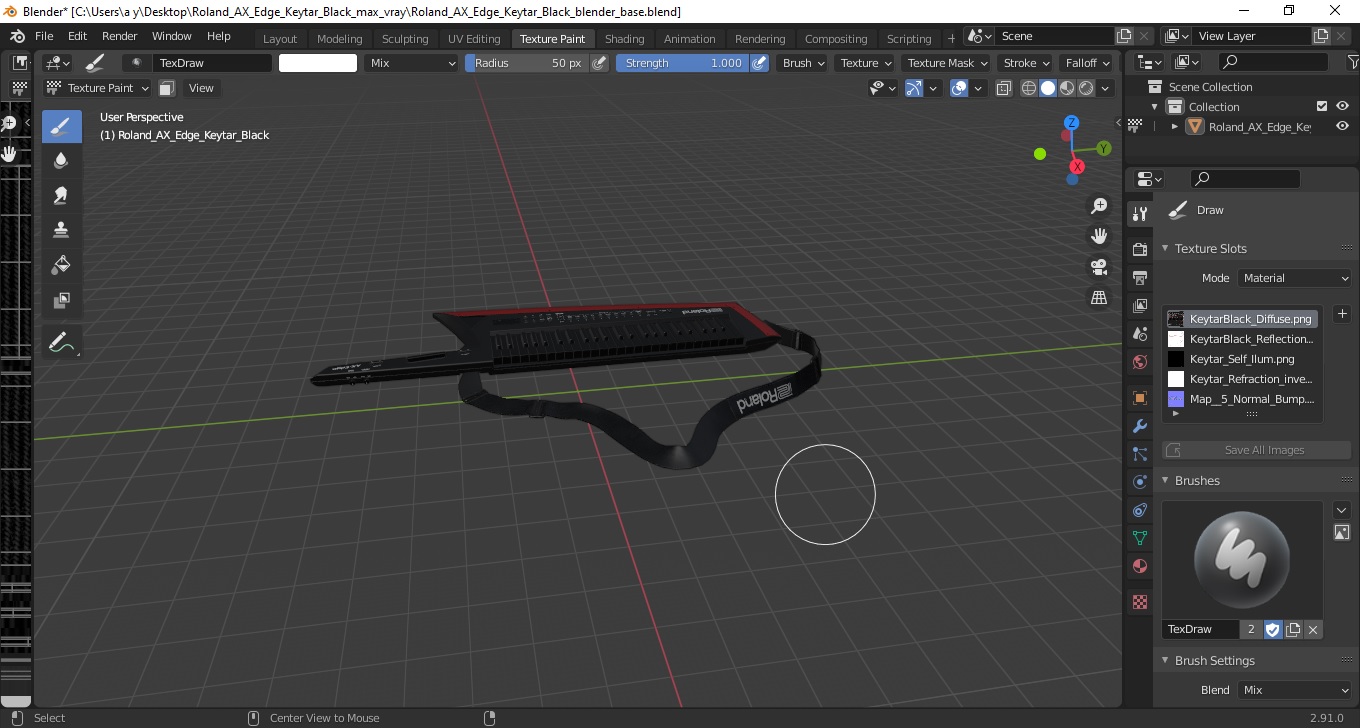Open Texture properties tab

(x=1139, y=602)
